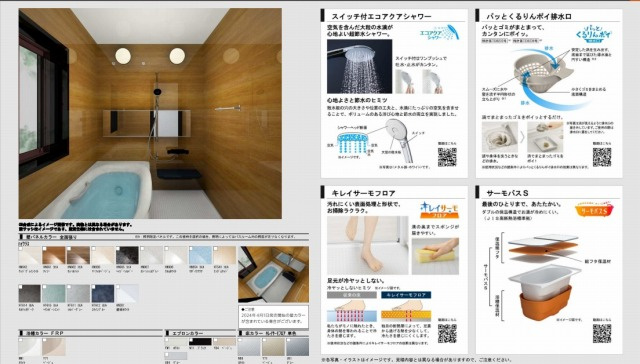Select the black apron color swatch
The image size is (640, 364).
pyautogui.click(x=200, y=342)
